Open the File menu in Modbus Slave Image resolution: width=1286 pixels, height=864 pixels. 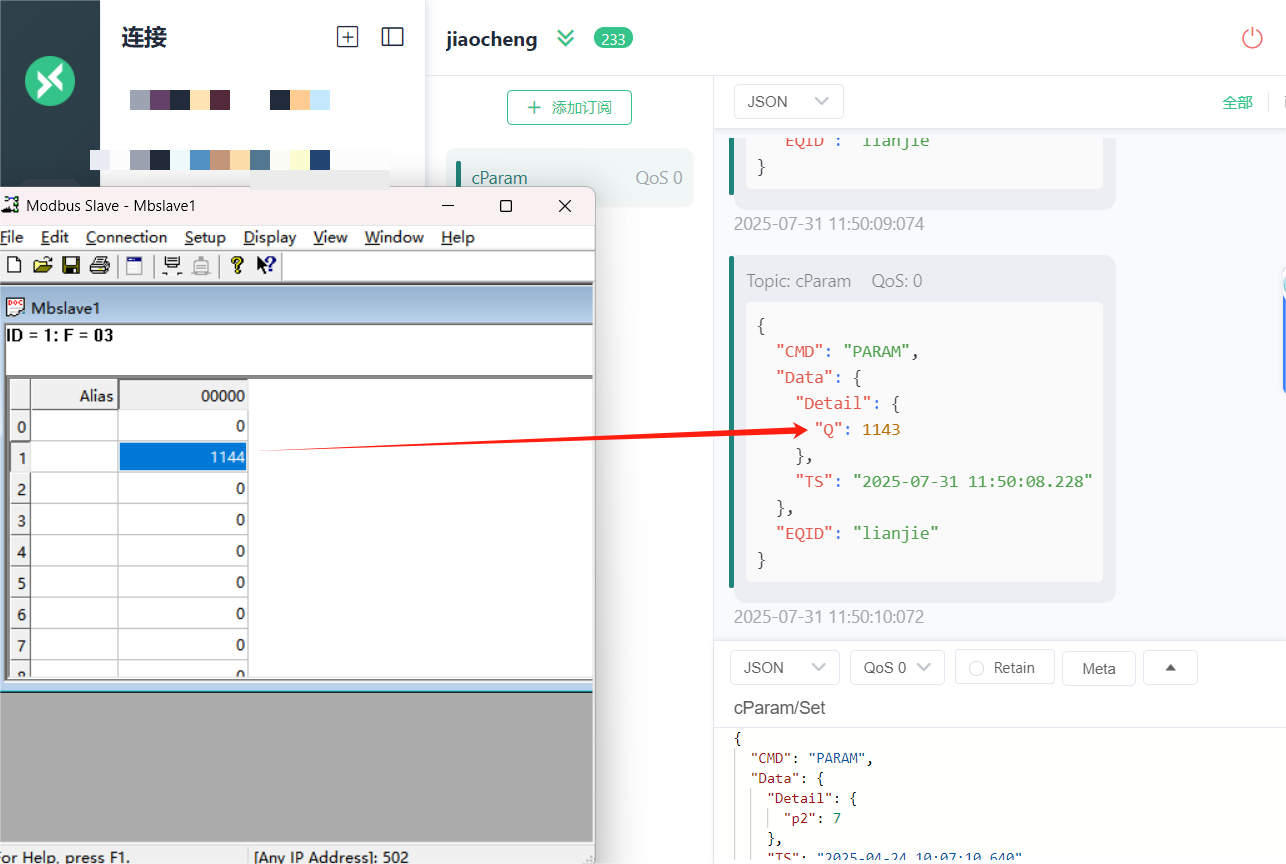coord(11,237)
